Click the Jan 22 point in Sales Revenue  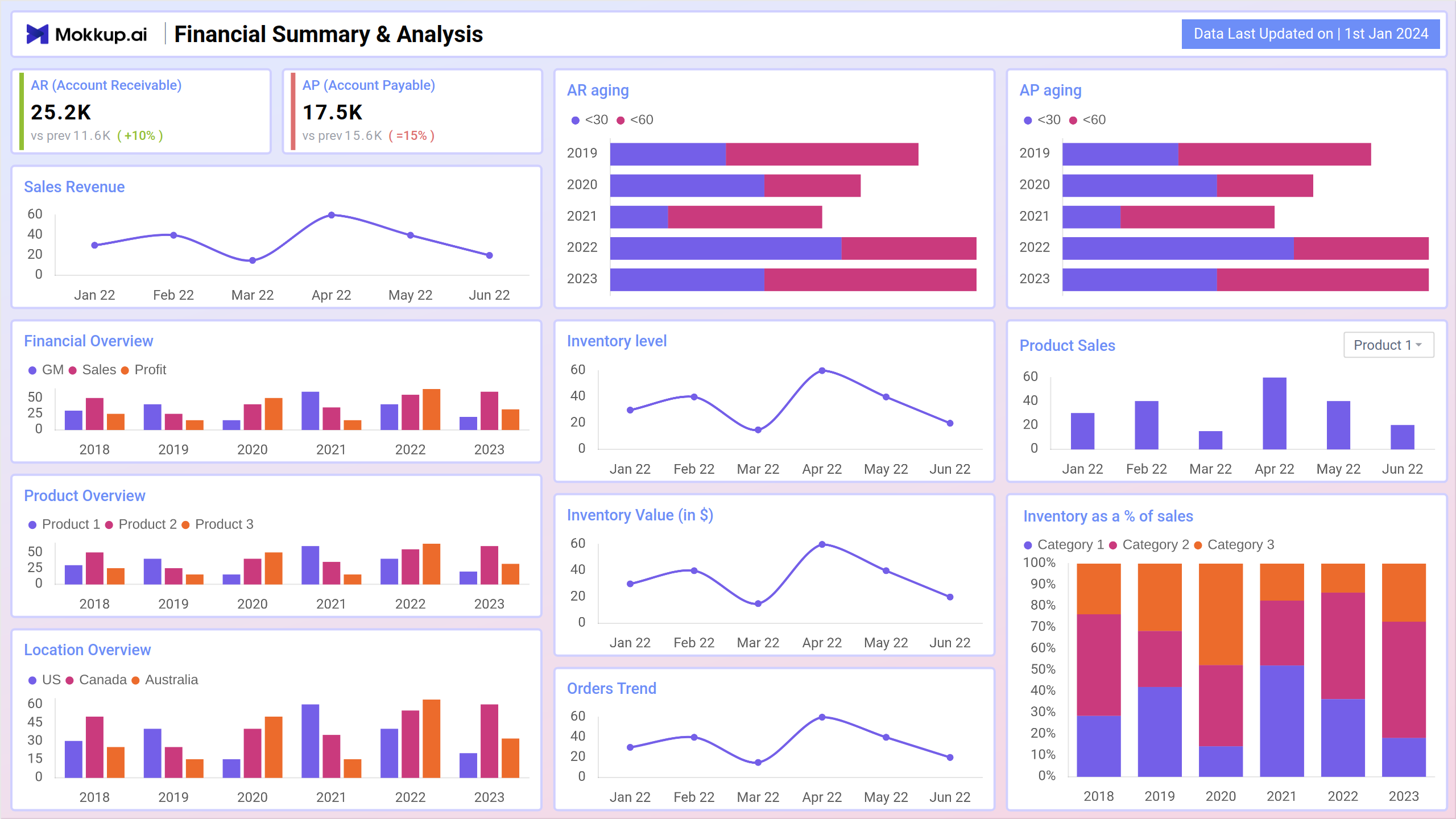pos(94,245)
